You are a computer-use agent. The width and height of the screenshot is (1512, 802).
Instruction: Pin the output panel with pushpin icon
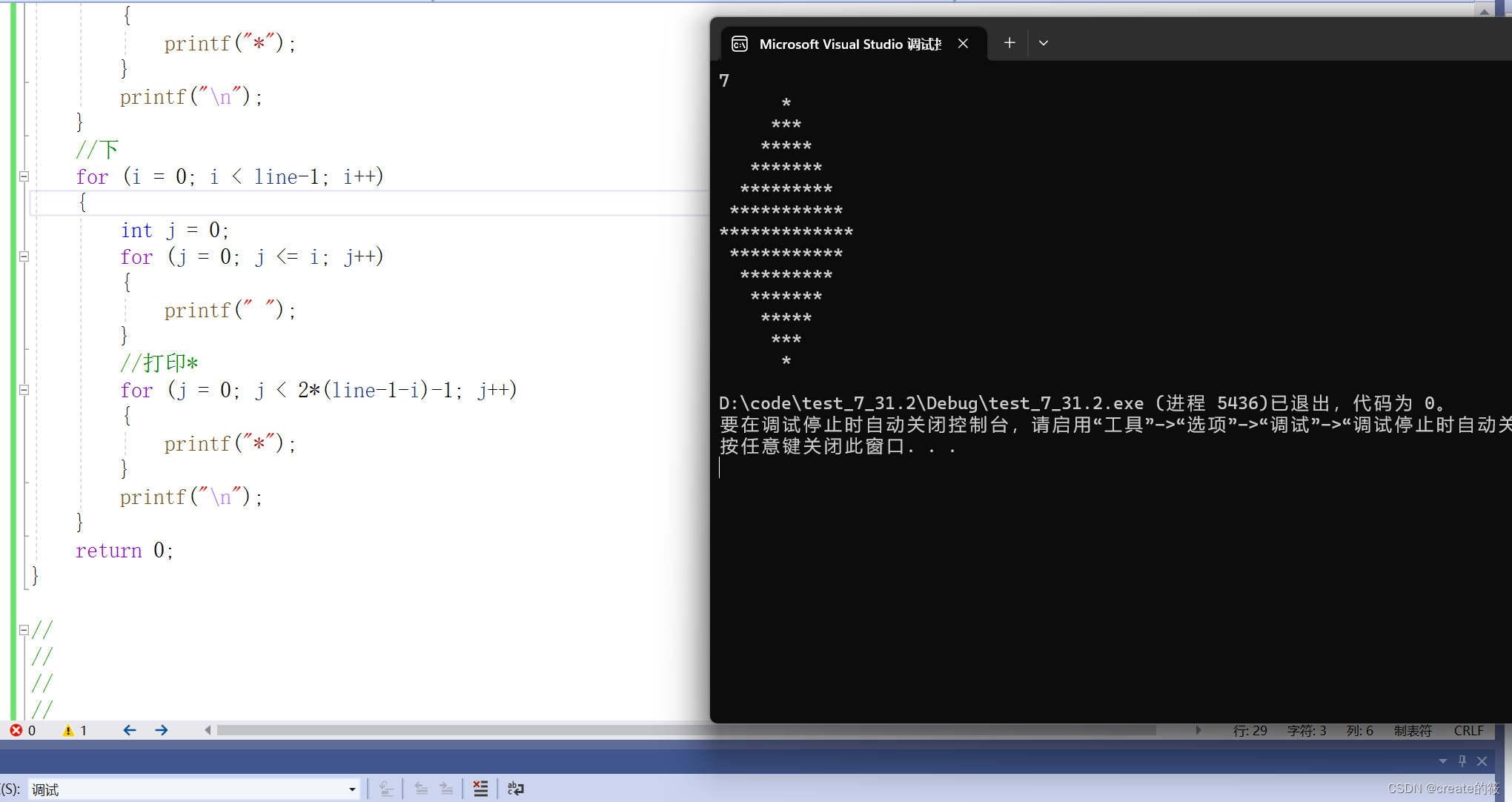point(1462,760)
